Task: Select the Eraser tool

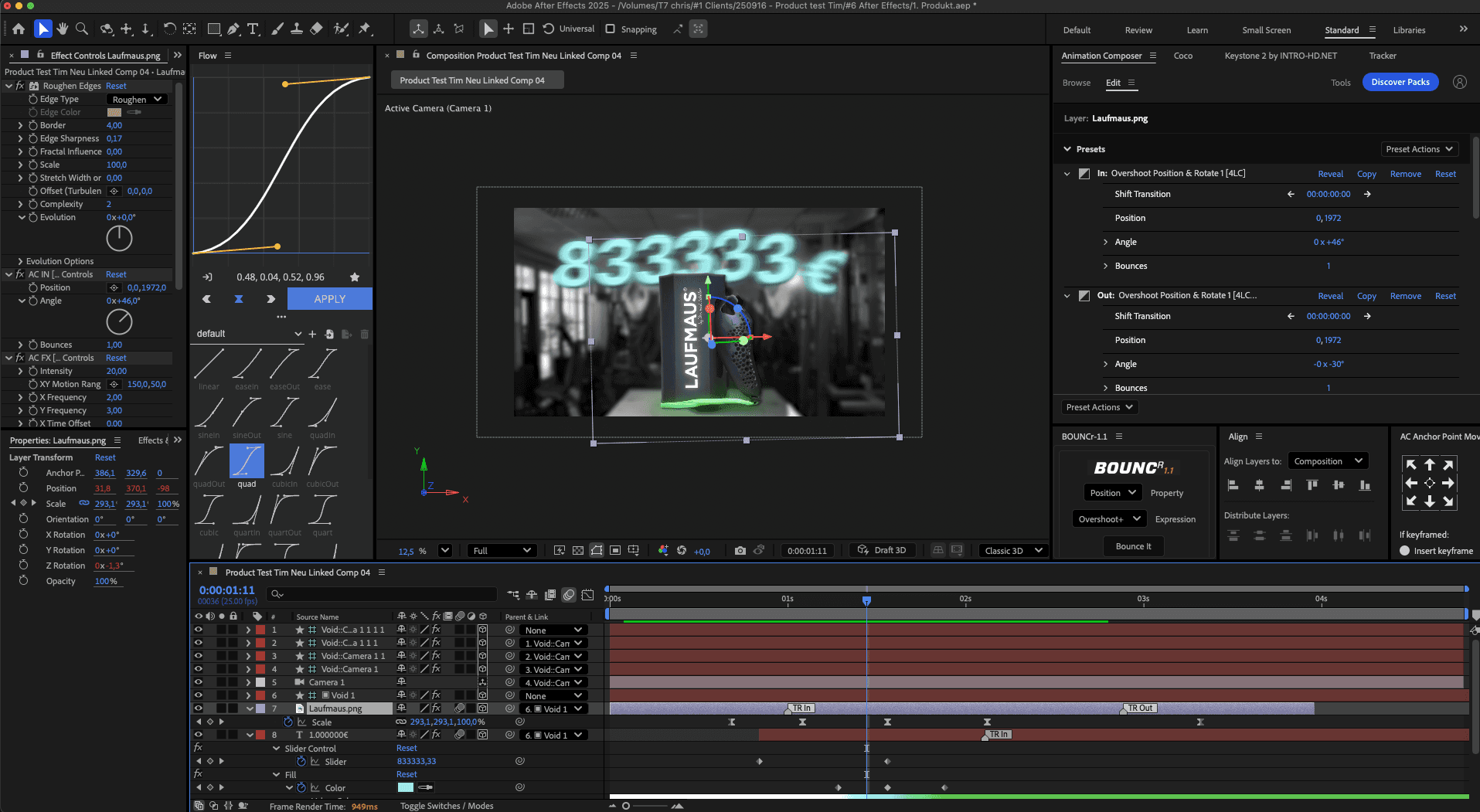Action: (316, 29)
